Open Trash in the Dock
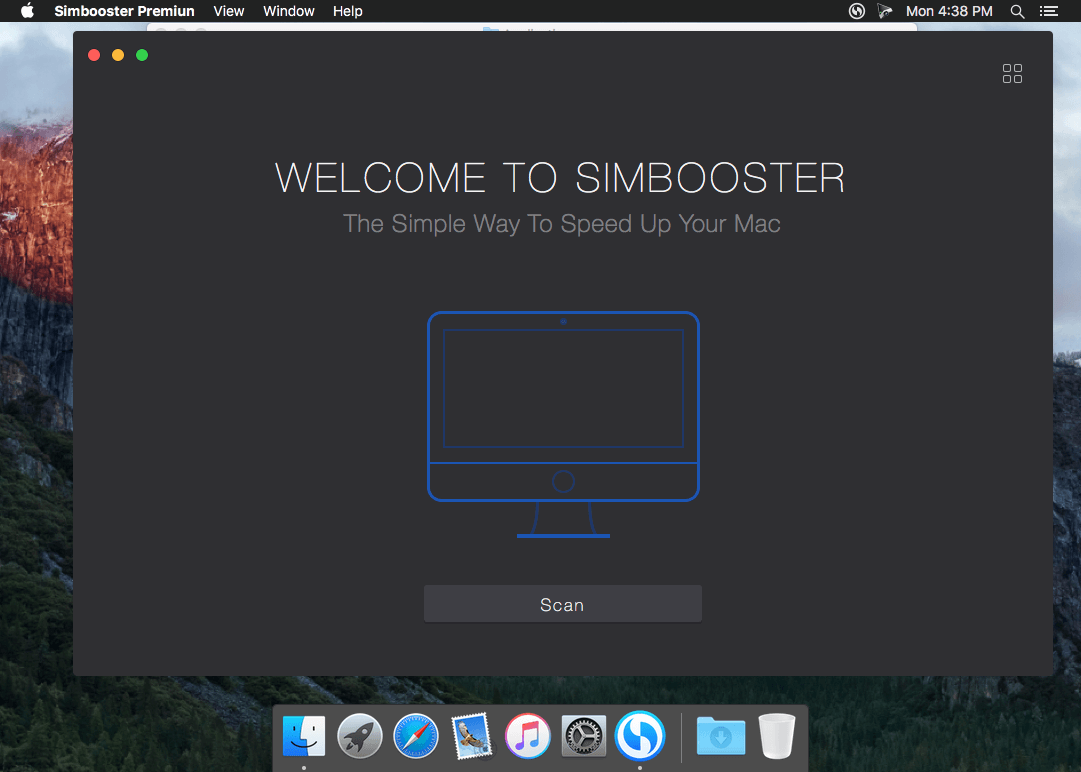Viewport: 1081px width, 772px height. coord(777,735)
